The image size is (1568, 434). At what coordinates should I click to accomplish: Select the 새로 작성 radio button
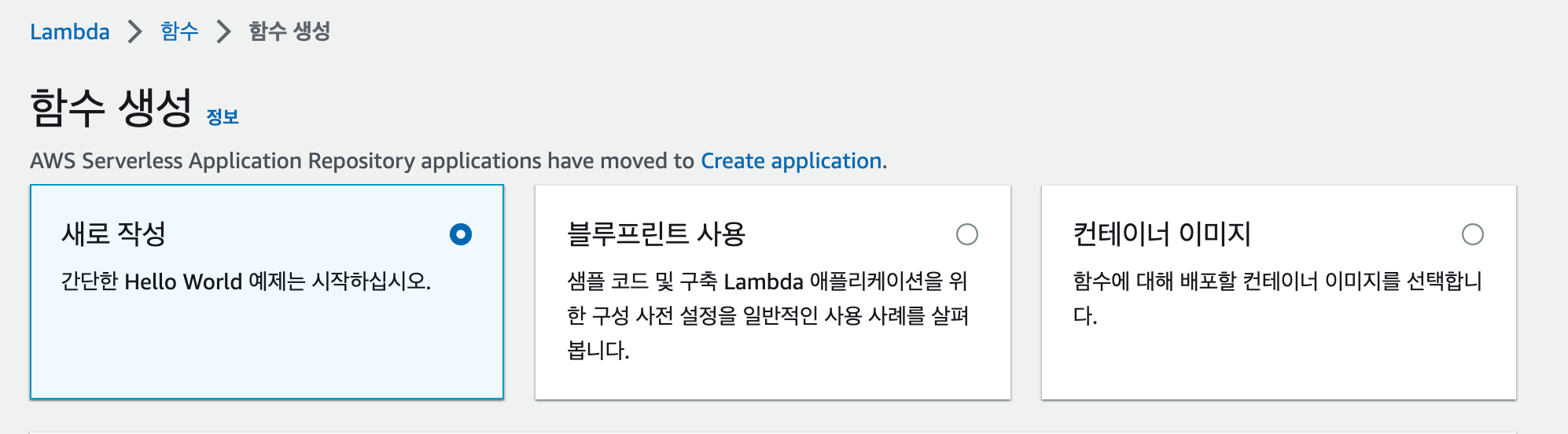pyautogui.click(x=461, y=234)
